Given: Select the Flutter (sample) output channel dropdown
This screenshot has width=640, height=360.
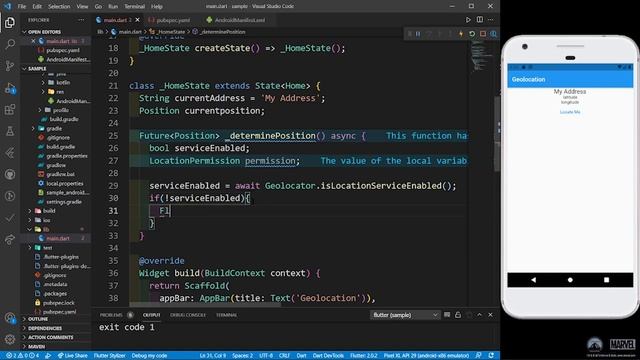Looking at the screenshot, I should [x=405, y=315].
